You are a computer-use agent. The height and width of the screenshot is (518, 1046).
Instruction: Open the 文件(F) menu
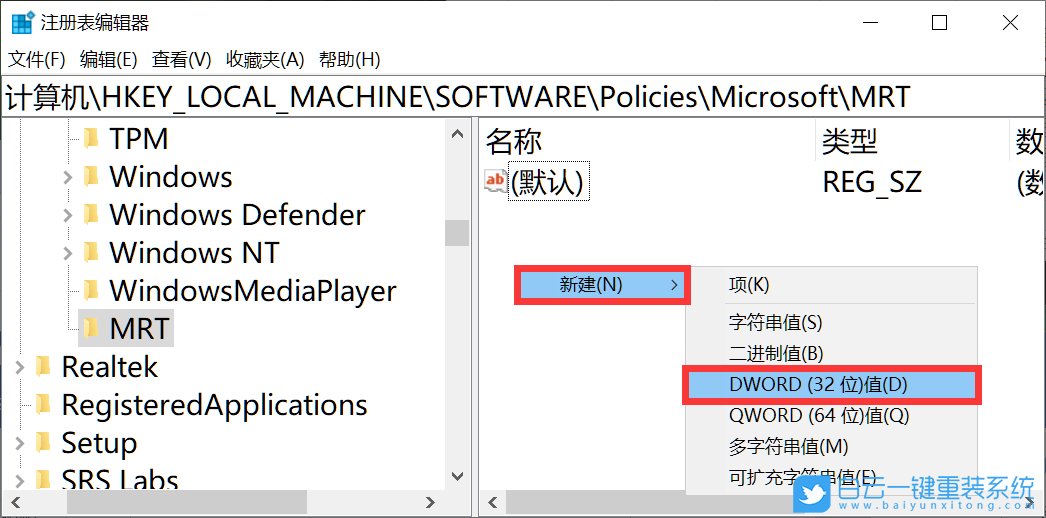pyautogui.click(x=36, y=60)
